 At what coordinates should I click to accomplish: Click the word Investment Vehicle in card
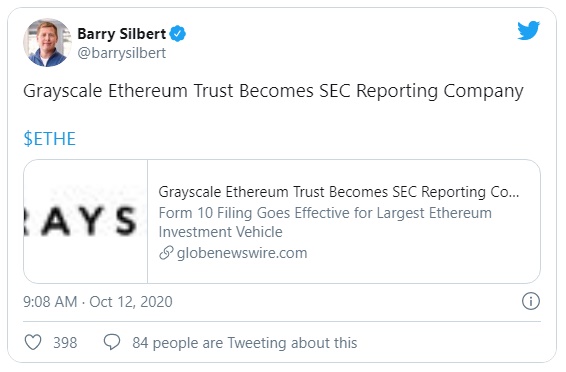(220, 232)
